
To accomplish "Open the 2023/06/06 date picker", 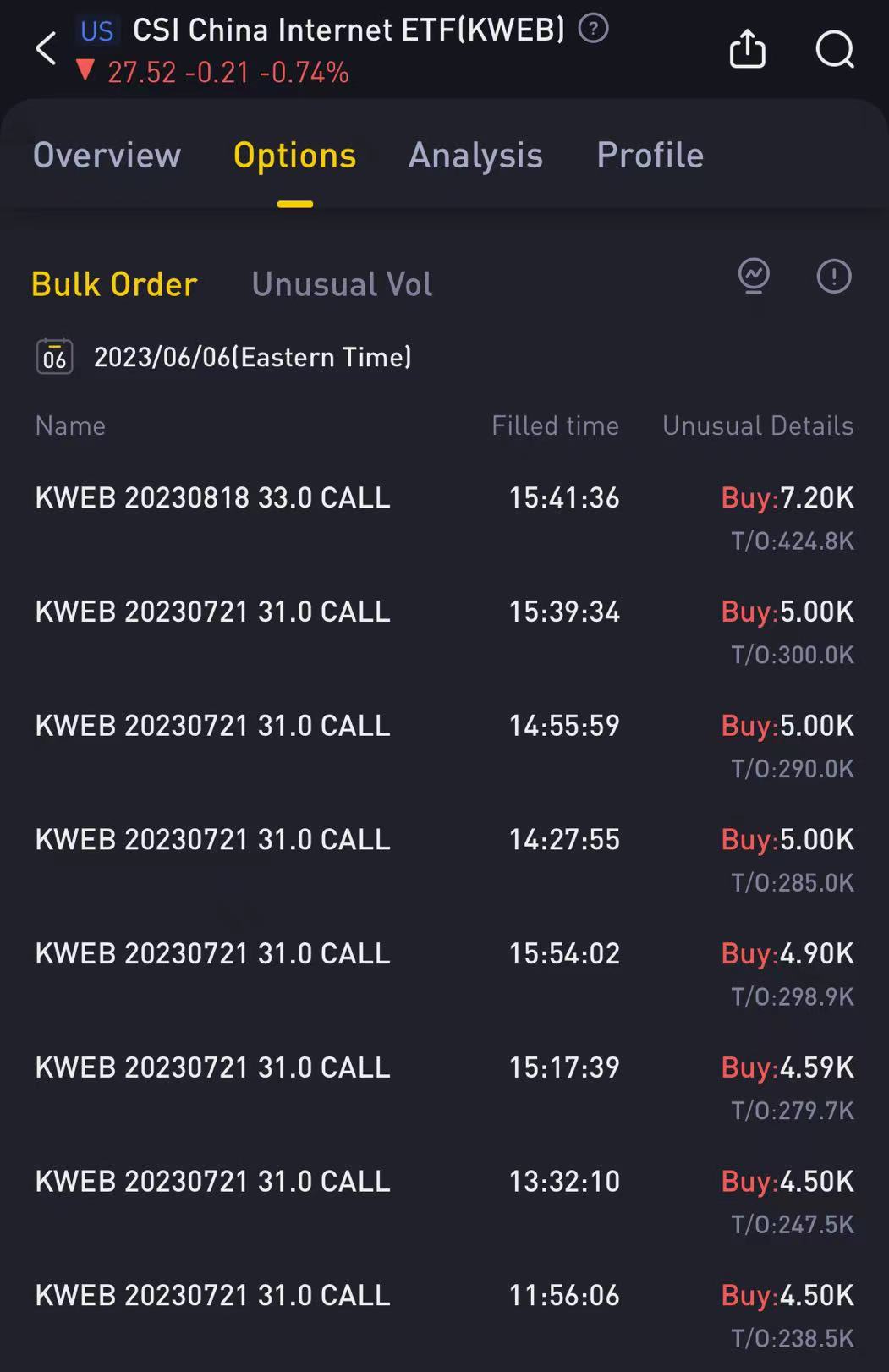I will [252, 357].
